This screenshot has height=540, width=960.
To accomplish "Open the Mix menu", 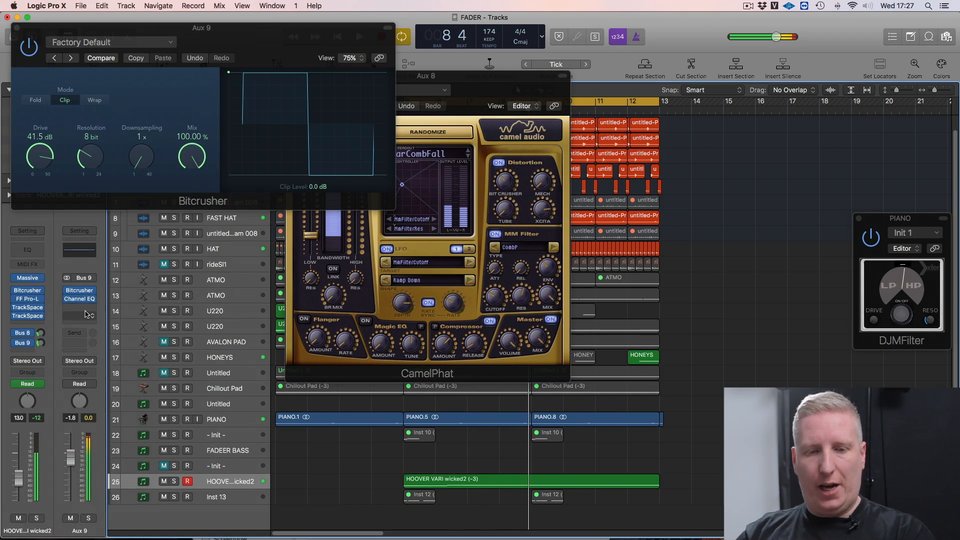I will (x=219, y=6).
